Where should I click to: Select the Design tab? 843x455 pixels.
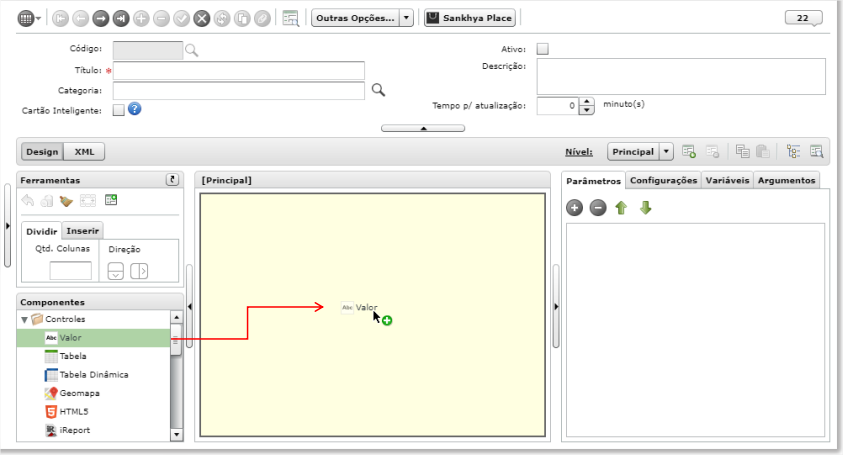[42, 152]
